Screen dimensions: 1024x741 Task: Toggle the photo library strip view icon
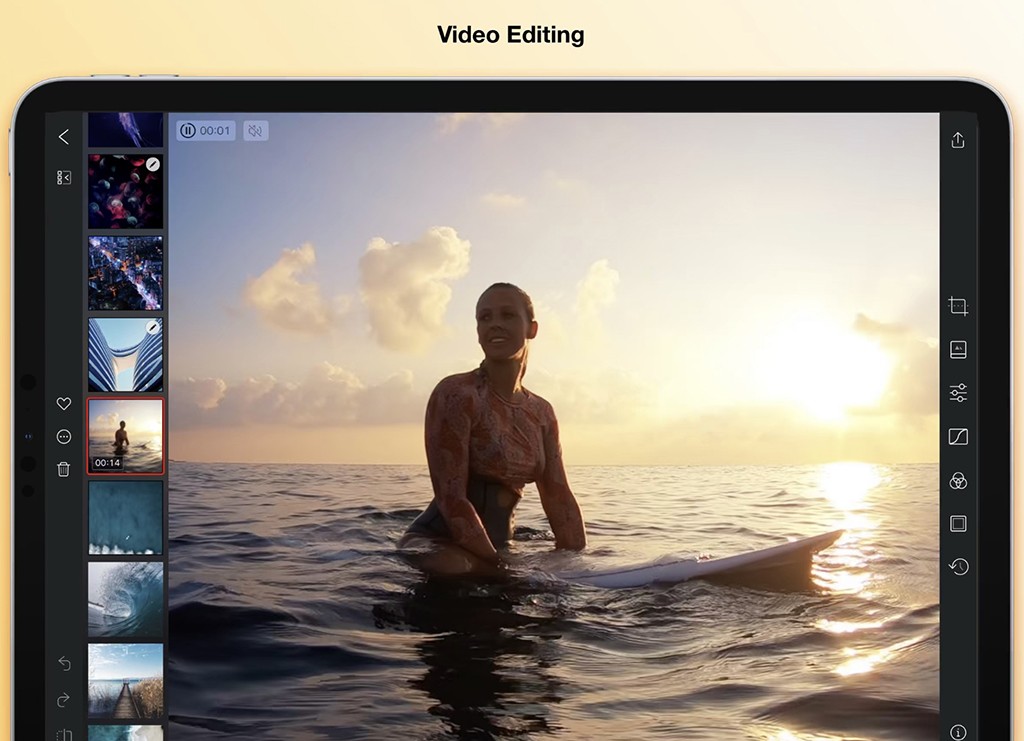pos(63,178)
